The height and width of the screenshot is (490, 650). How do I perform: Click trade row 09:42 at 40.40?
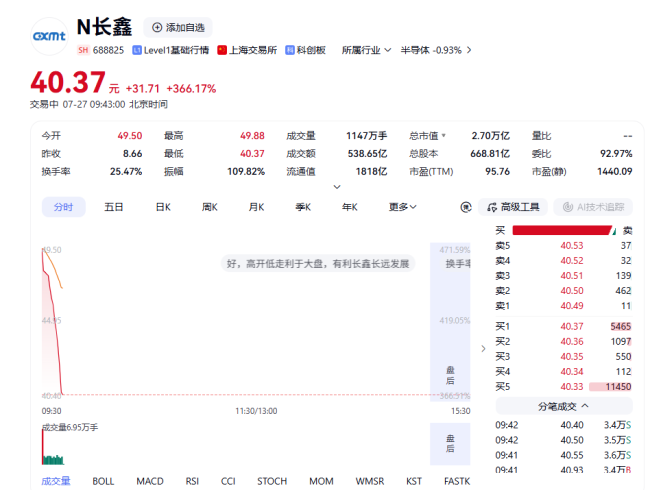(x=563, y=425)
